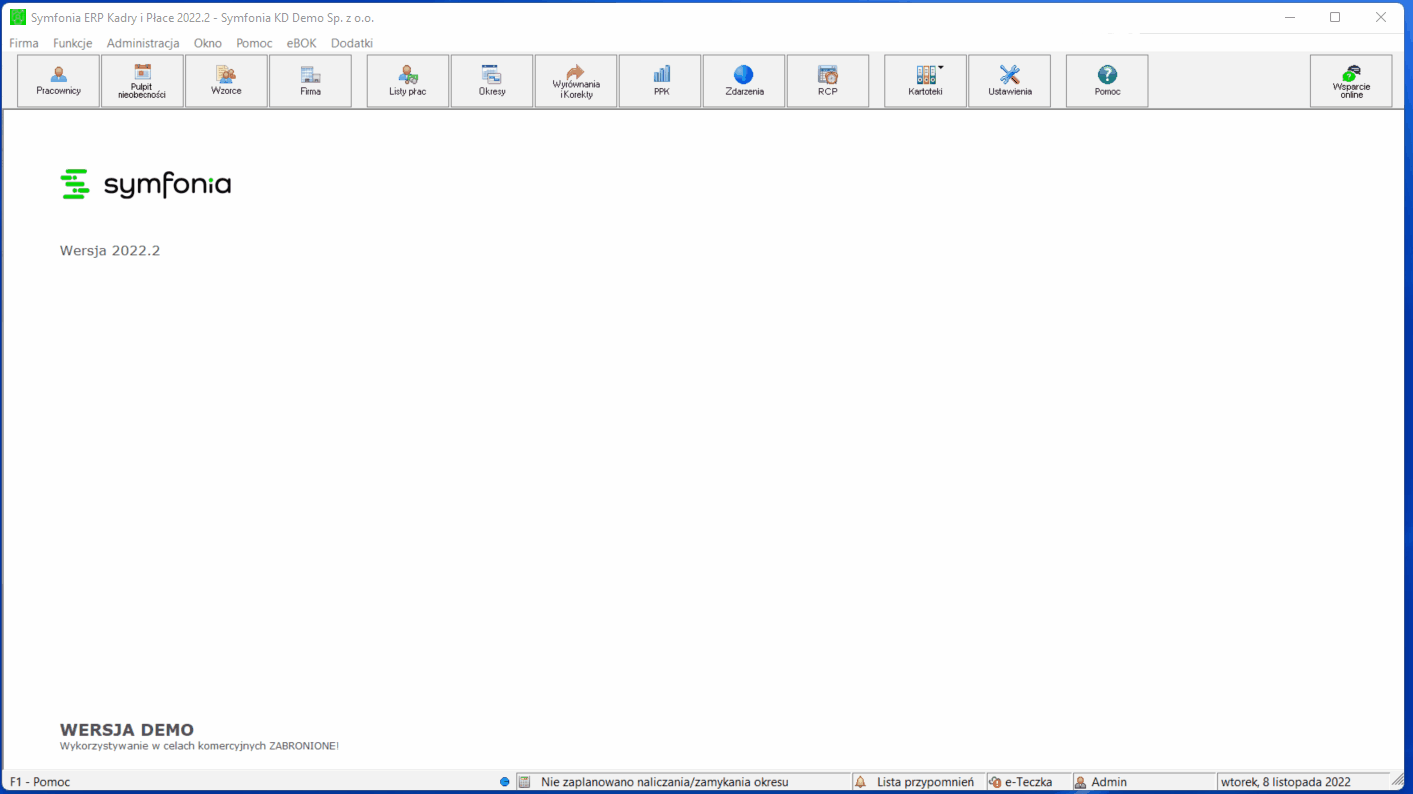Click the bell icon beside Lista przypomnień
1413x794 pixels.
click(x=860, y=782)
